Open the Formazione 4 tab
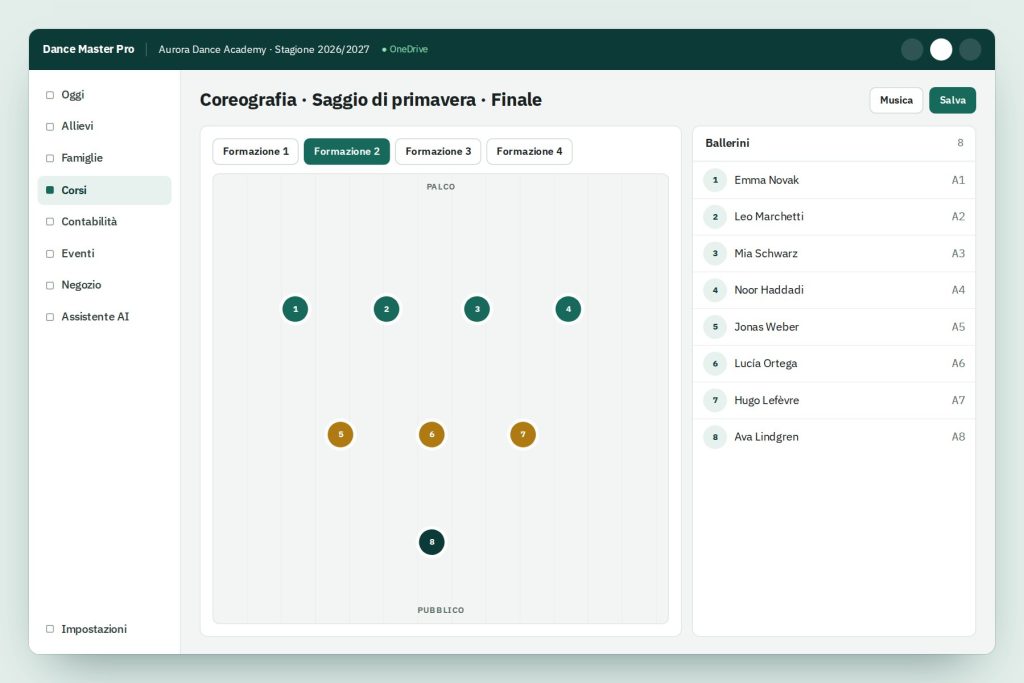 point(530,151)
